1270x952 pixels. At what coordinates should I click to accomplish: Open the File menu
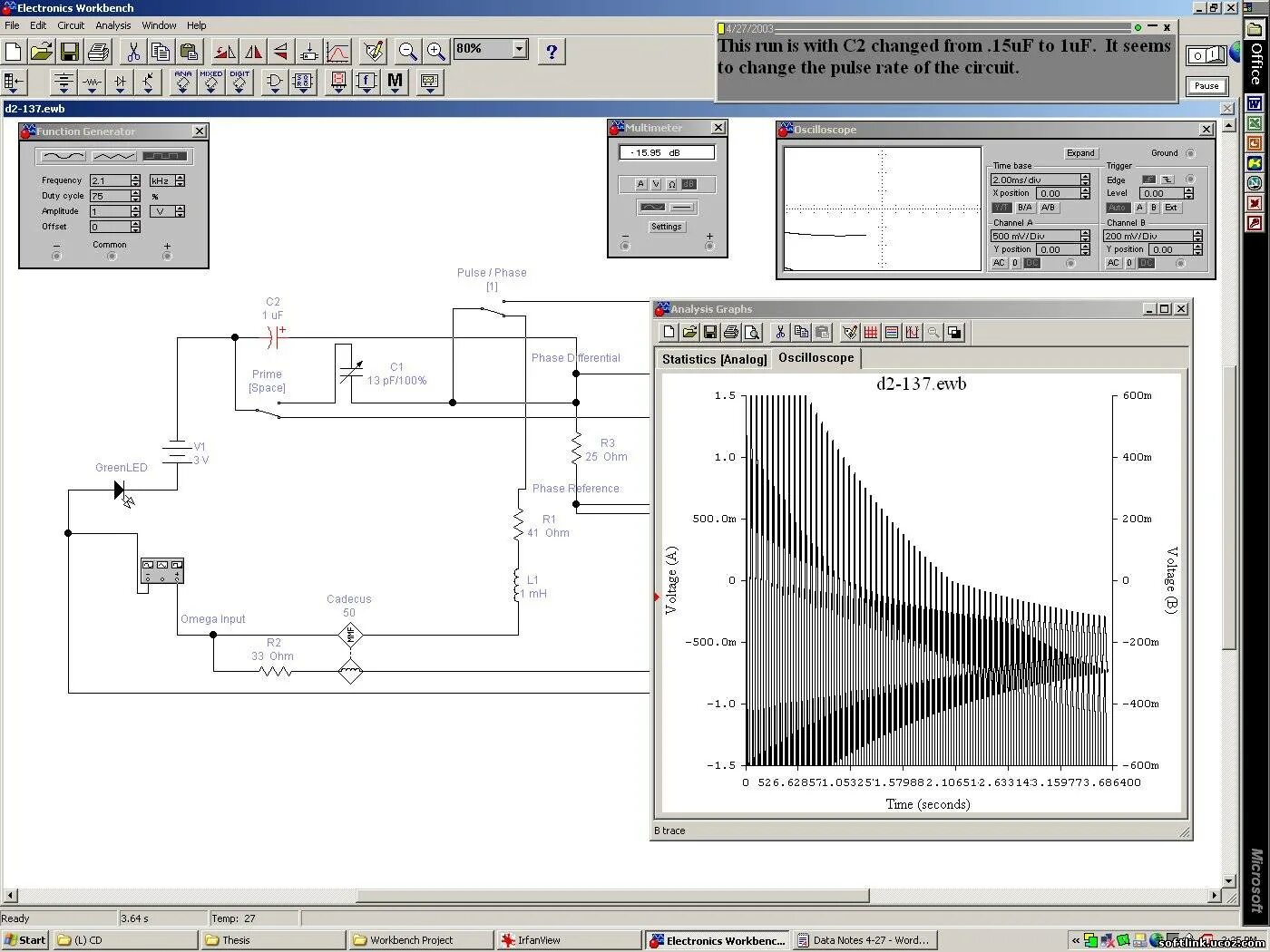click(x=12, y=25)
